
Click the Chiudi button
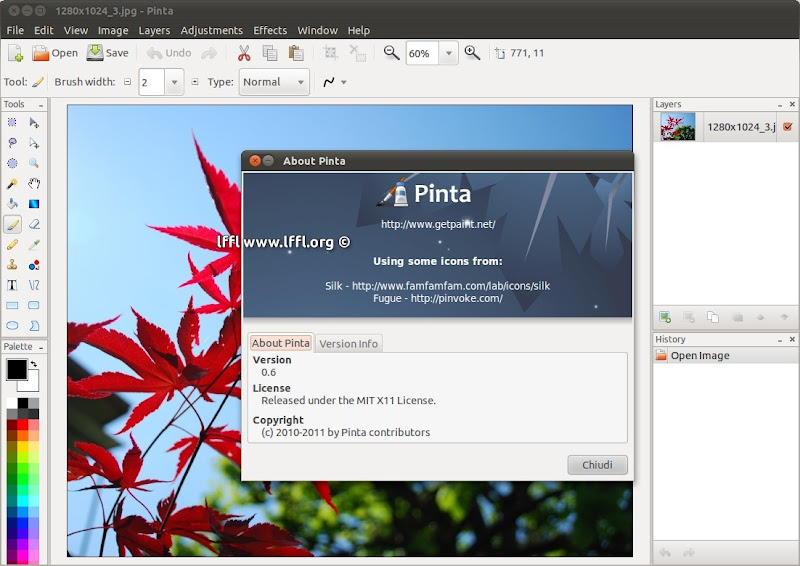coord(597,465)
